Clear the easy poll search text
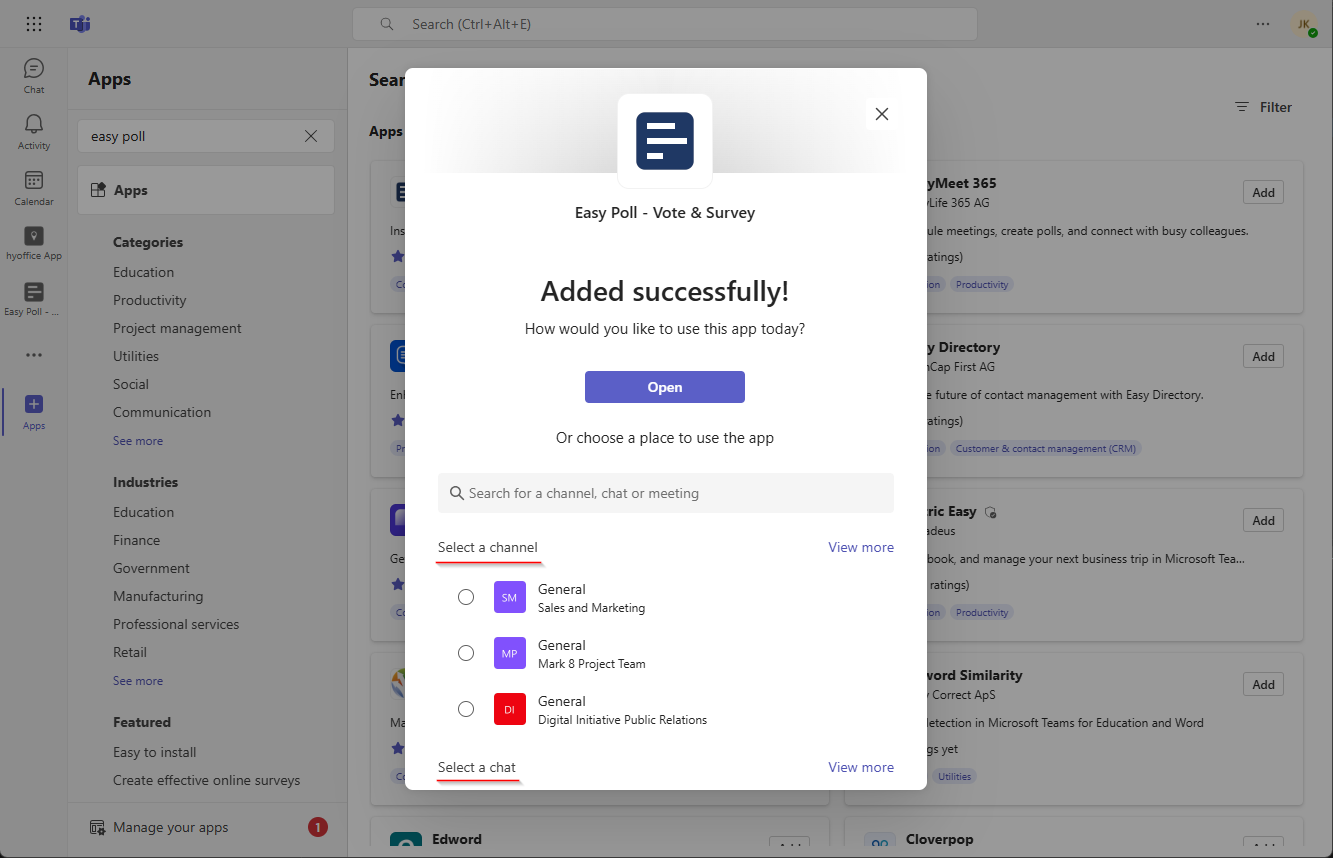 (x=311, y=136)
